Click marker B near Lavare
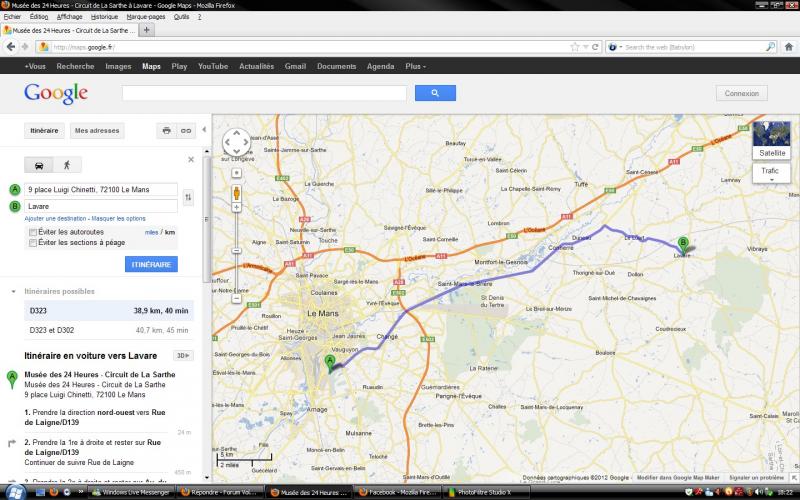This screenshot has width=800, height=500. (683, 245)
